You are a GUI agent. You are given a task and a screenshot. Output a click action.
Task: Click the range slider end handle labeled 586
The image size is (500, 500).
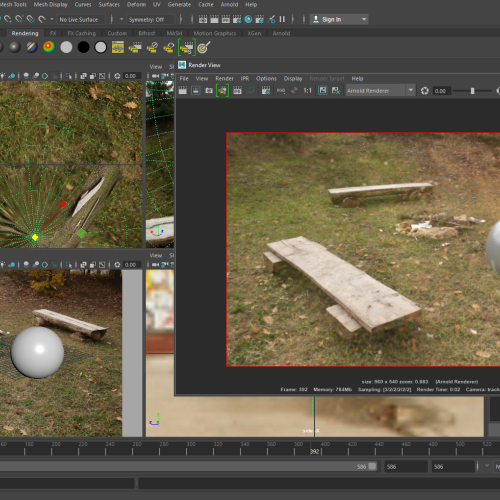(372, 466)
